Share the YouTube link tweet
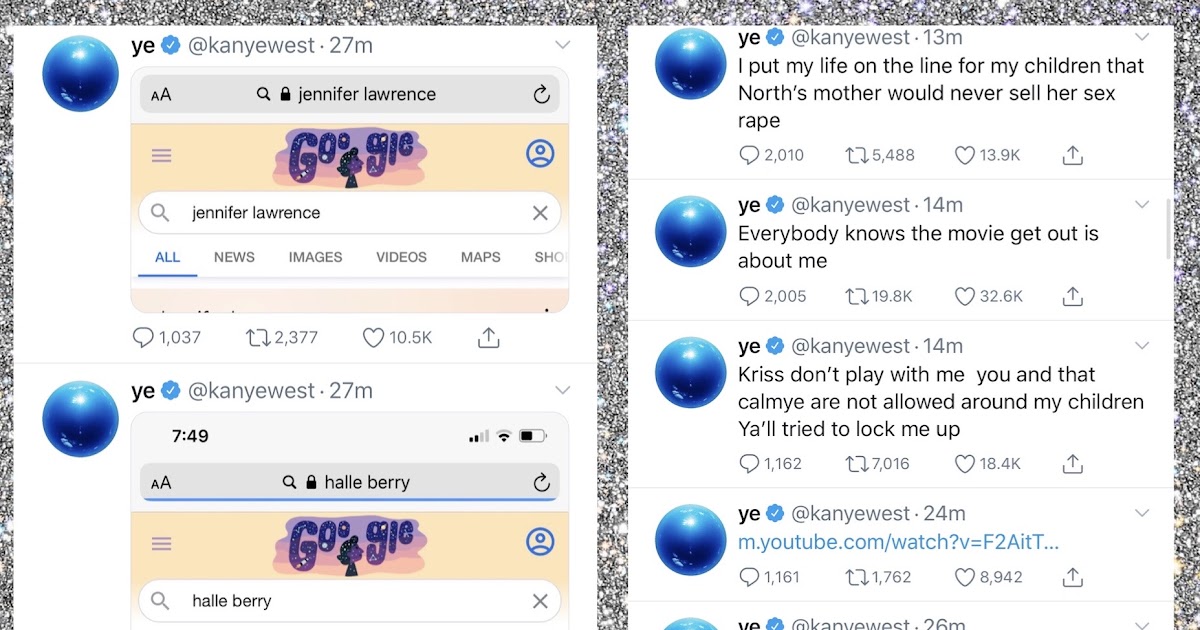Image resolution: width=1200 pixels, height=630 pixels. (1072, 577)
